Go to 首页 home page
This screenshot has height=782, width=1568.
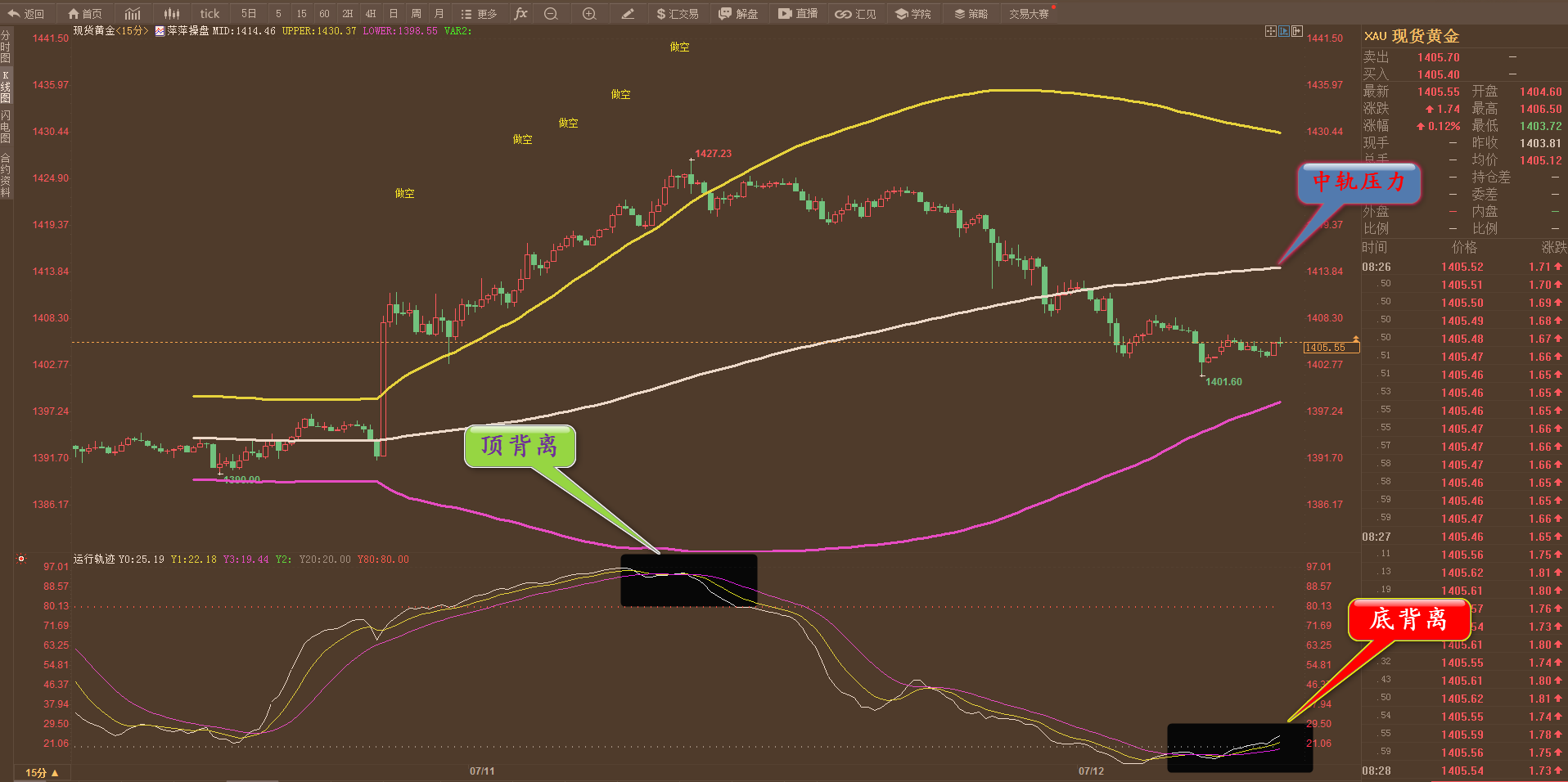[84, 13]
